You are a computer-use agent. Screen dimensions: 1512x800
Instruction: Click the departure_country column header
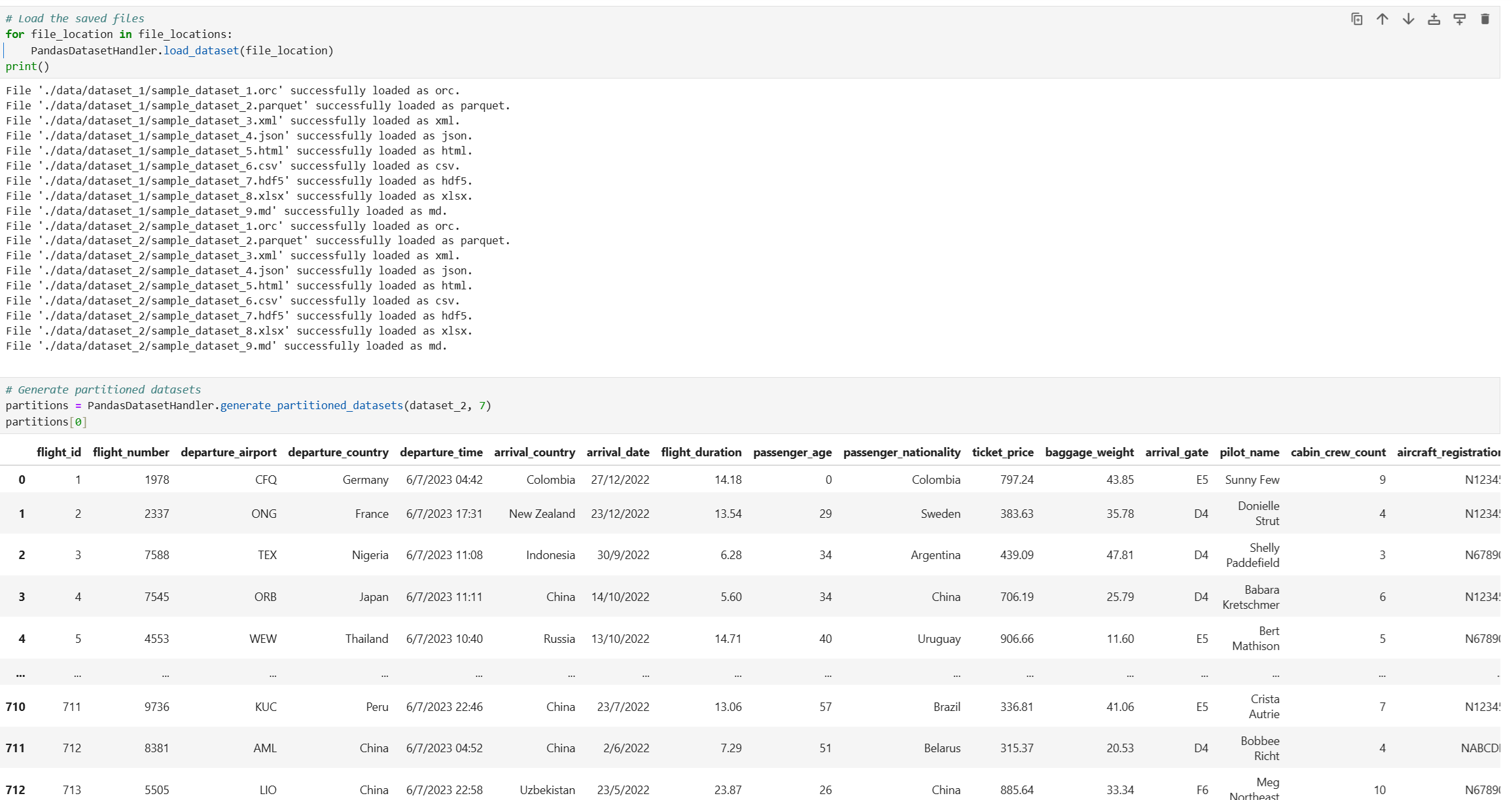pyautogui.click(x=338, y=452)
